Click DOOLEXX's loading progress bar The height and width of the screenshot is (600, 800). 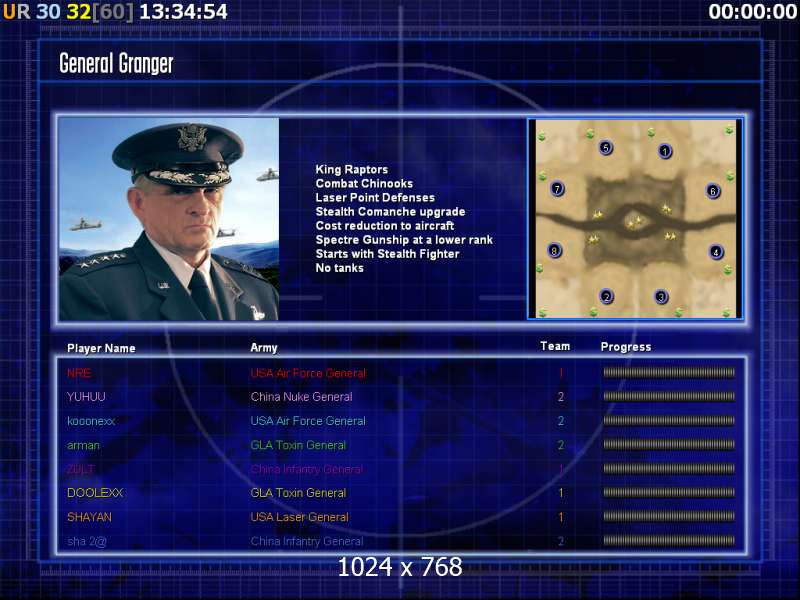point(669,492)
